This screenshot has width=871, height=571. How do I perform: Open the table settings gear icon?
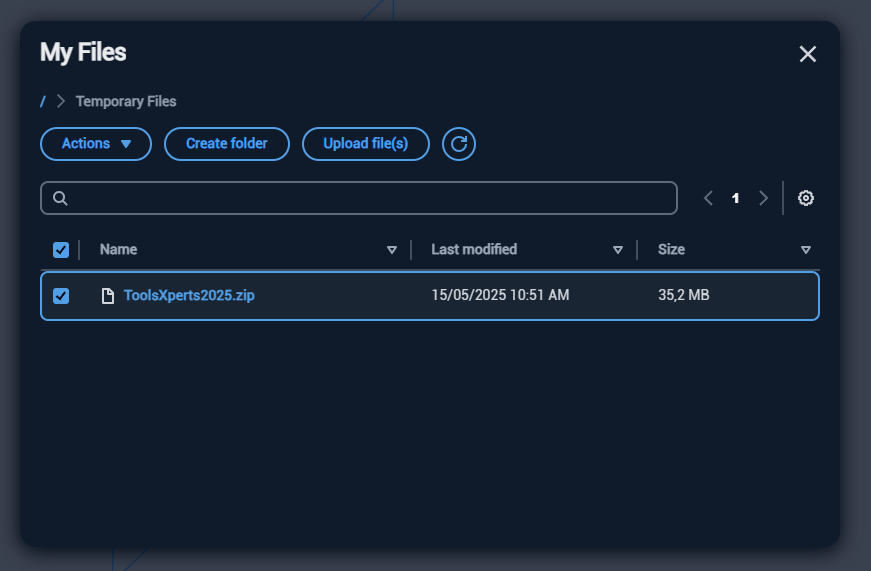[806, 198]
